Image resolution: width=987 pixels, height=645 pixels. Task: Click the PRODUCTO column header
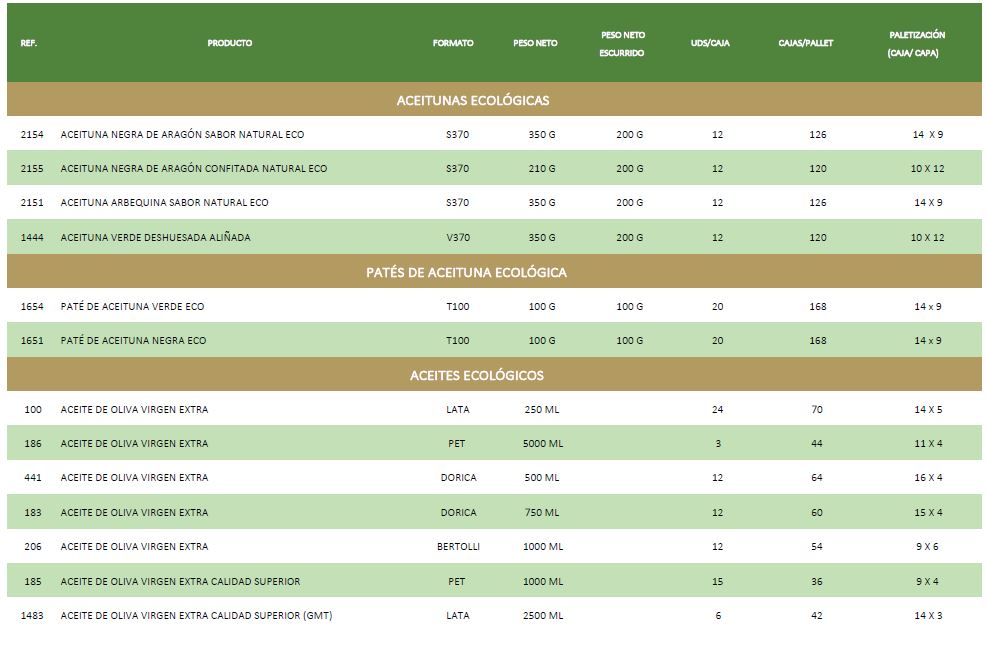coord(229,43)
